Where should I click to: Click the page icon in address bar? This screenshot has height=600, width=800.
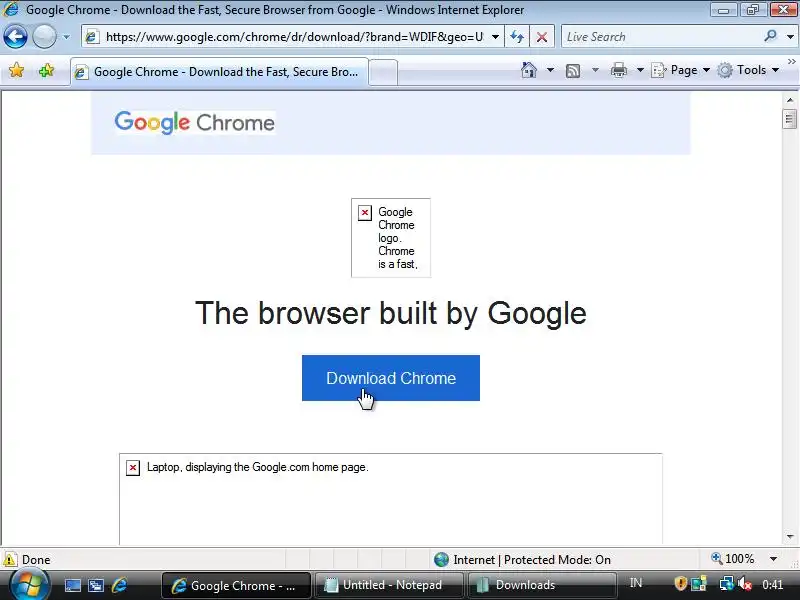pos(92,37)
